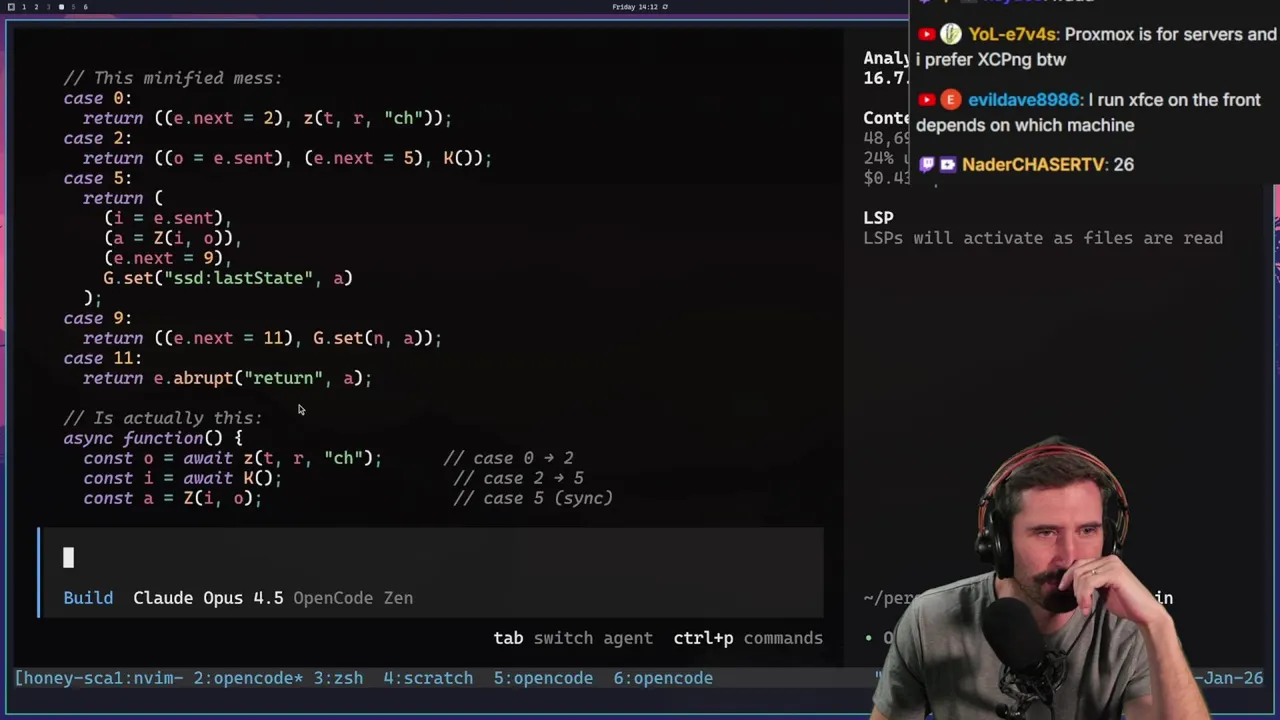Click the 'case 2:' line

(x=98, y=138)
